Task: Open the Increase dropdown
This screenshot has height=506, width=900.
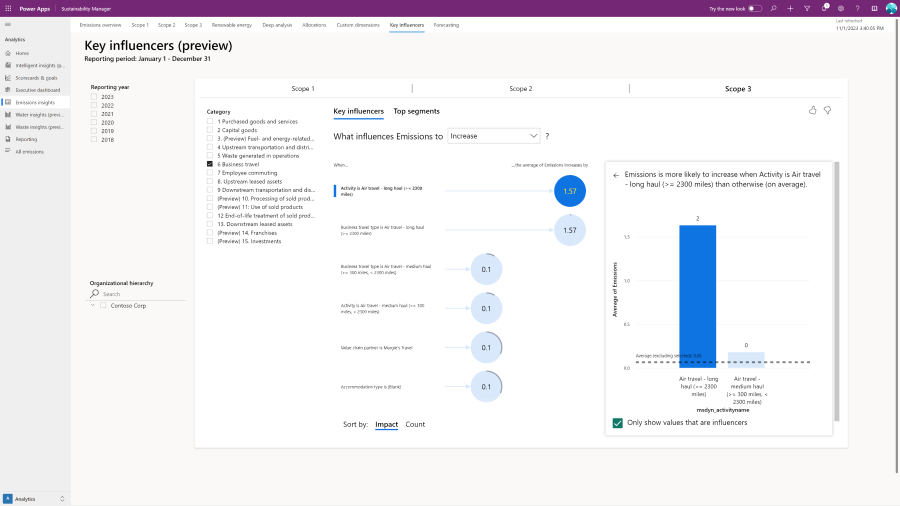Action: tap(494, 135)
